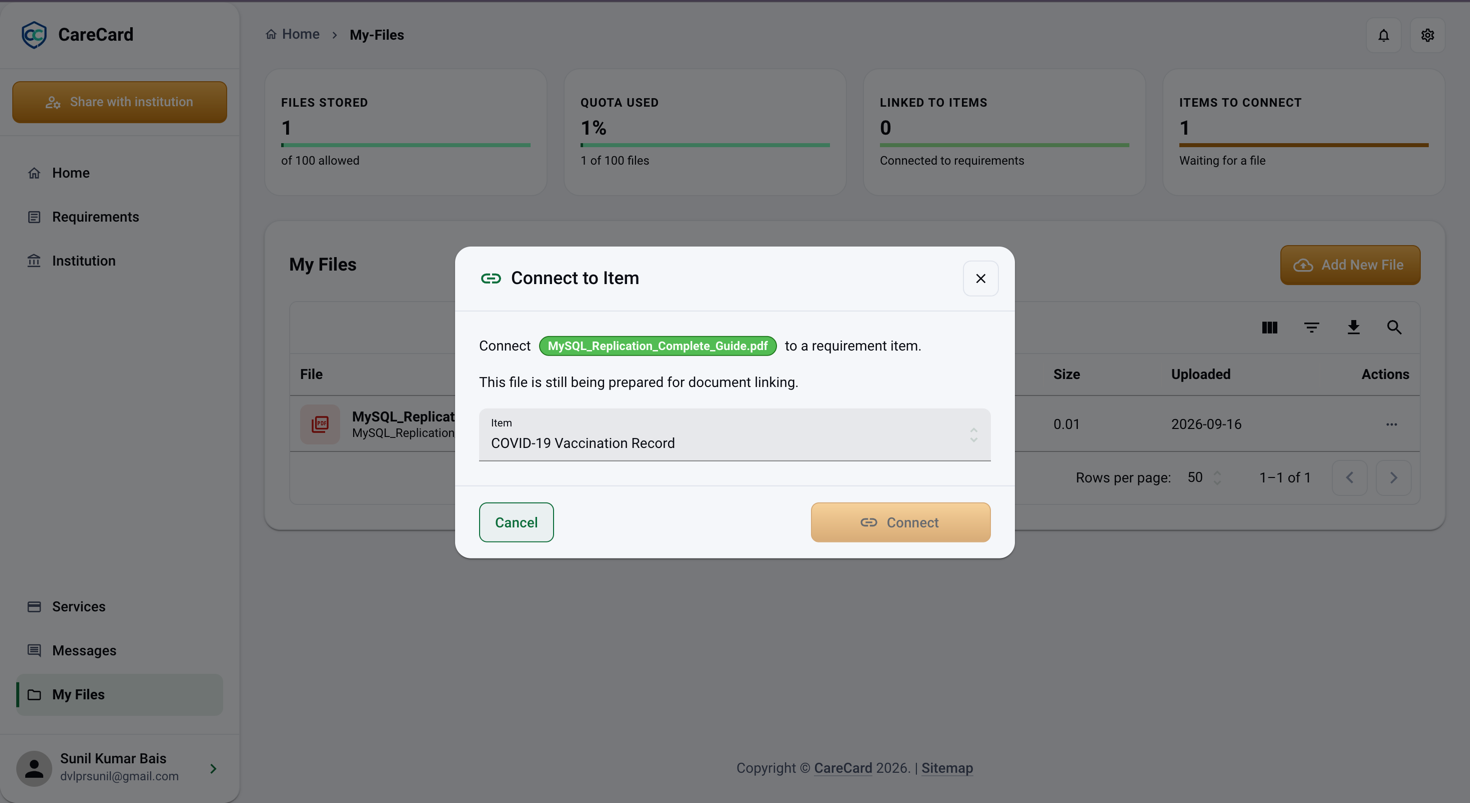The image size is (1470, 803).
Task: Go to previous page arrow
Action: [x=1350, y=478]
